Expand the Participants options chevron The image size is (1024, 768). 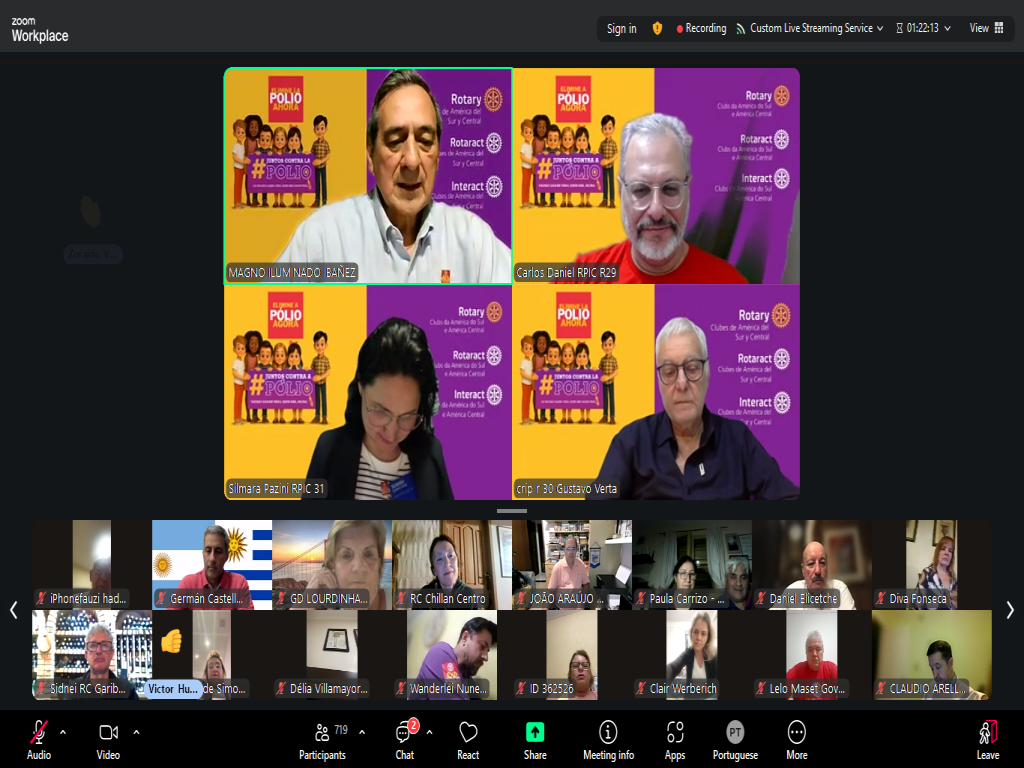(362, 731)
